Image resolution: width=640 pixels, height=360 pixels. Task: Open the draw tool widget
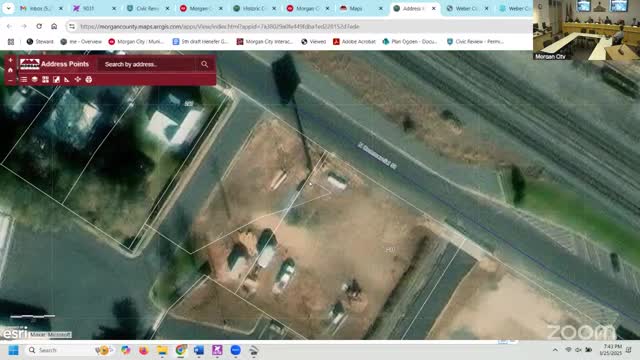tap(56, 80)
